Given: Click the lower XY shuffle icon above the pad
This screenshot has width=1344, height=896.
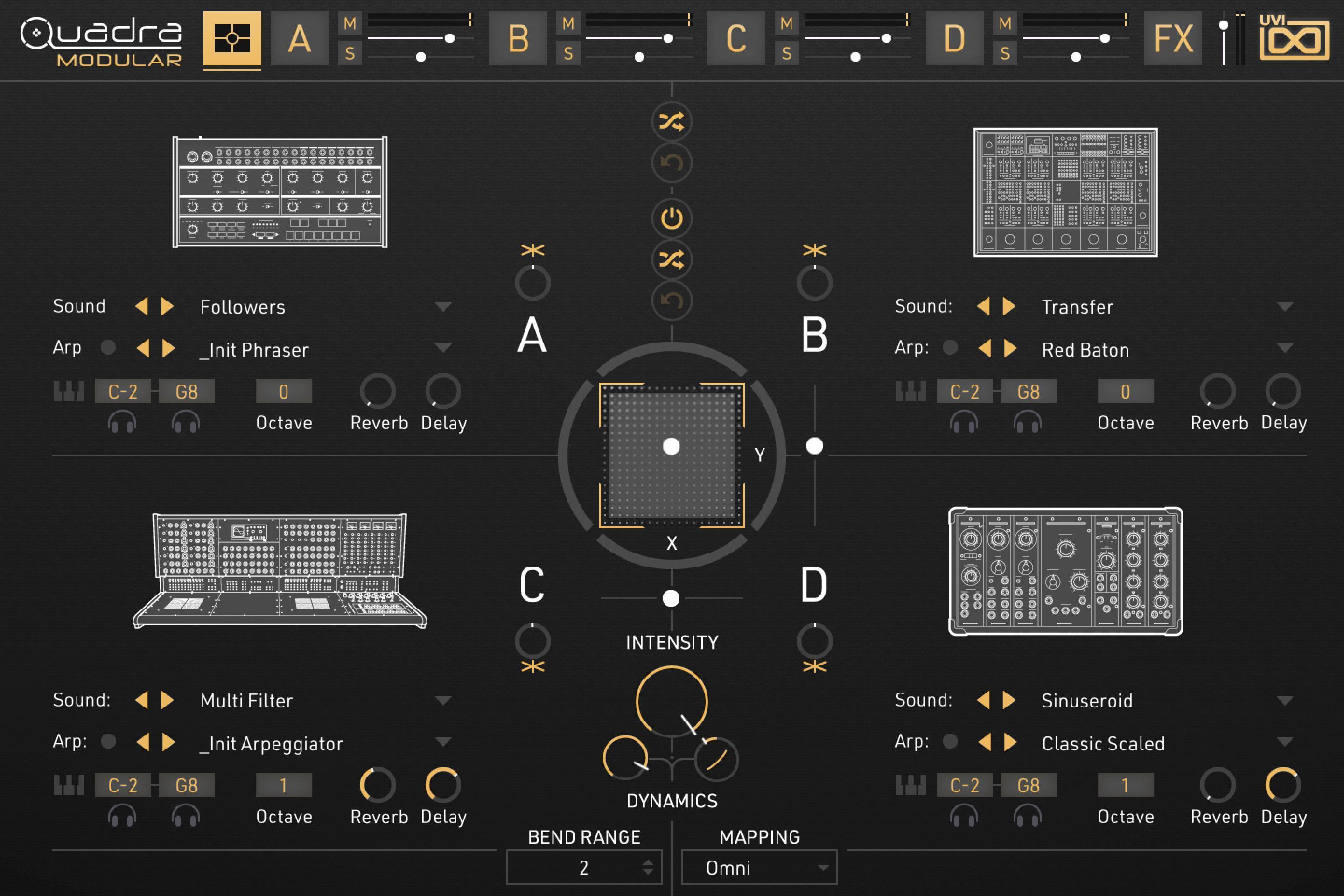Looking at the screenshot, I should [x=672, y=260].
